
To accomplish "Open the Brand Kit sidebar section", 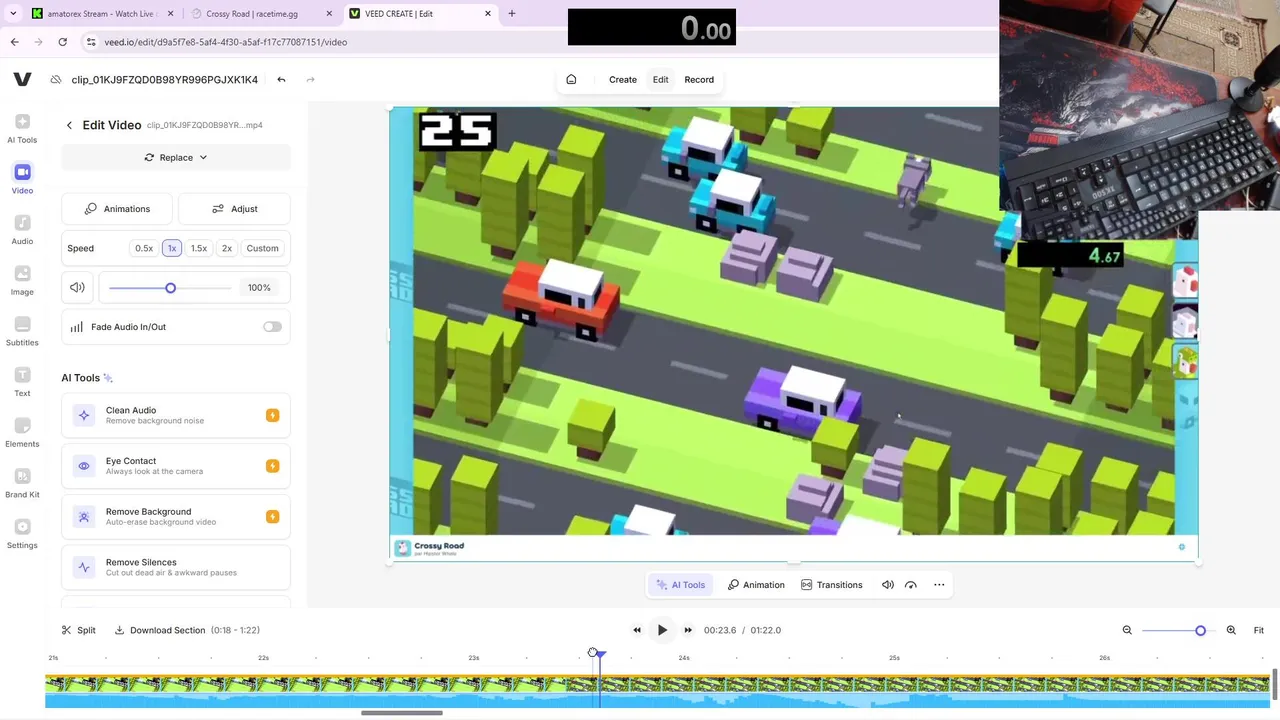I will click(x=22, y=483).
